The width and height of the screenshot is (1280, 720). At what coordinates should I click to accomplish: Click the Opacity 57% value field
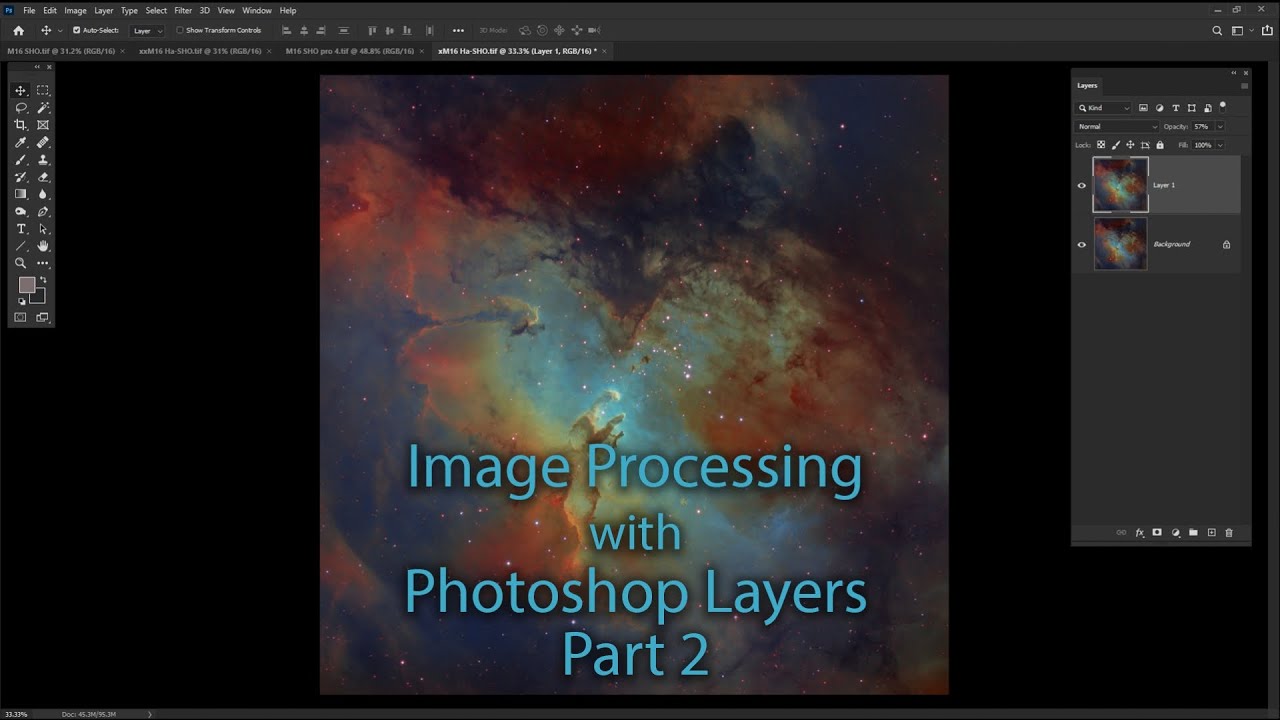point(1202,127)
